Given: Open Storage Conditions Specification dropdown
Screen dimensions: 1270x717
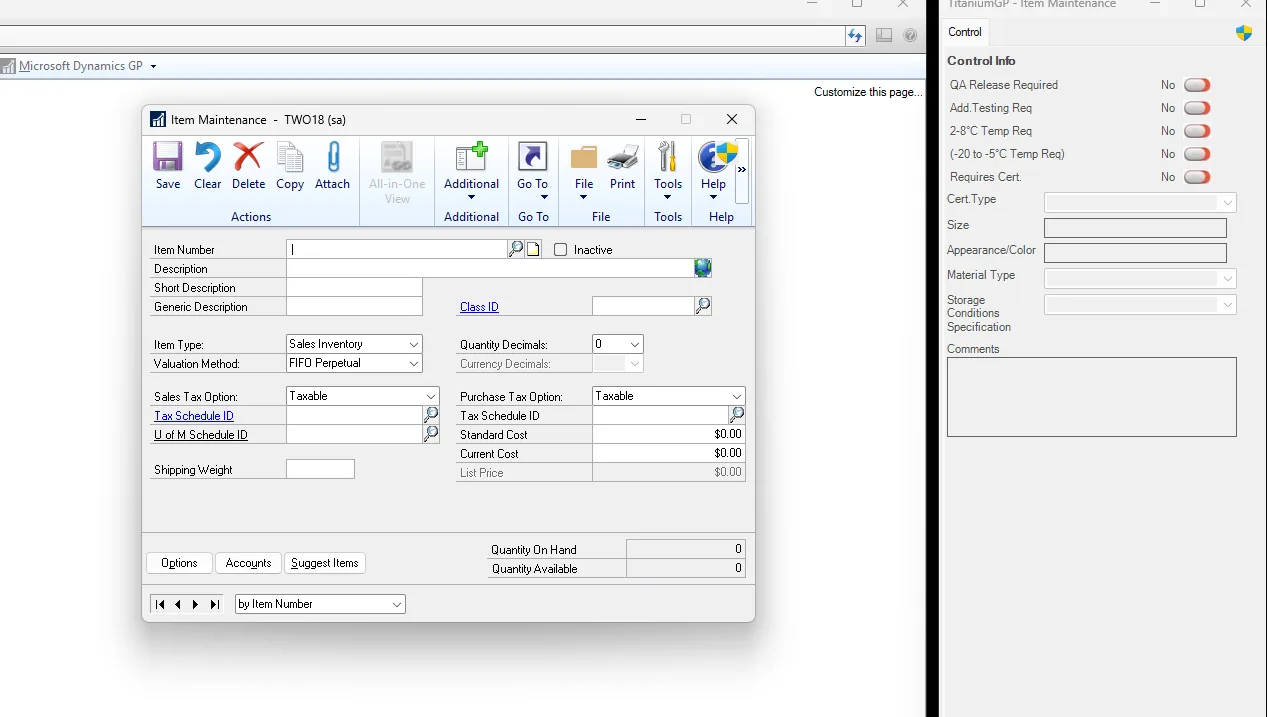Looking at the screenshot, I should click(1228, 304).
